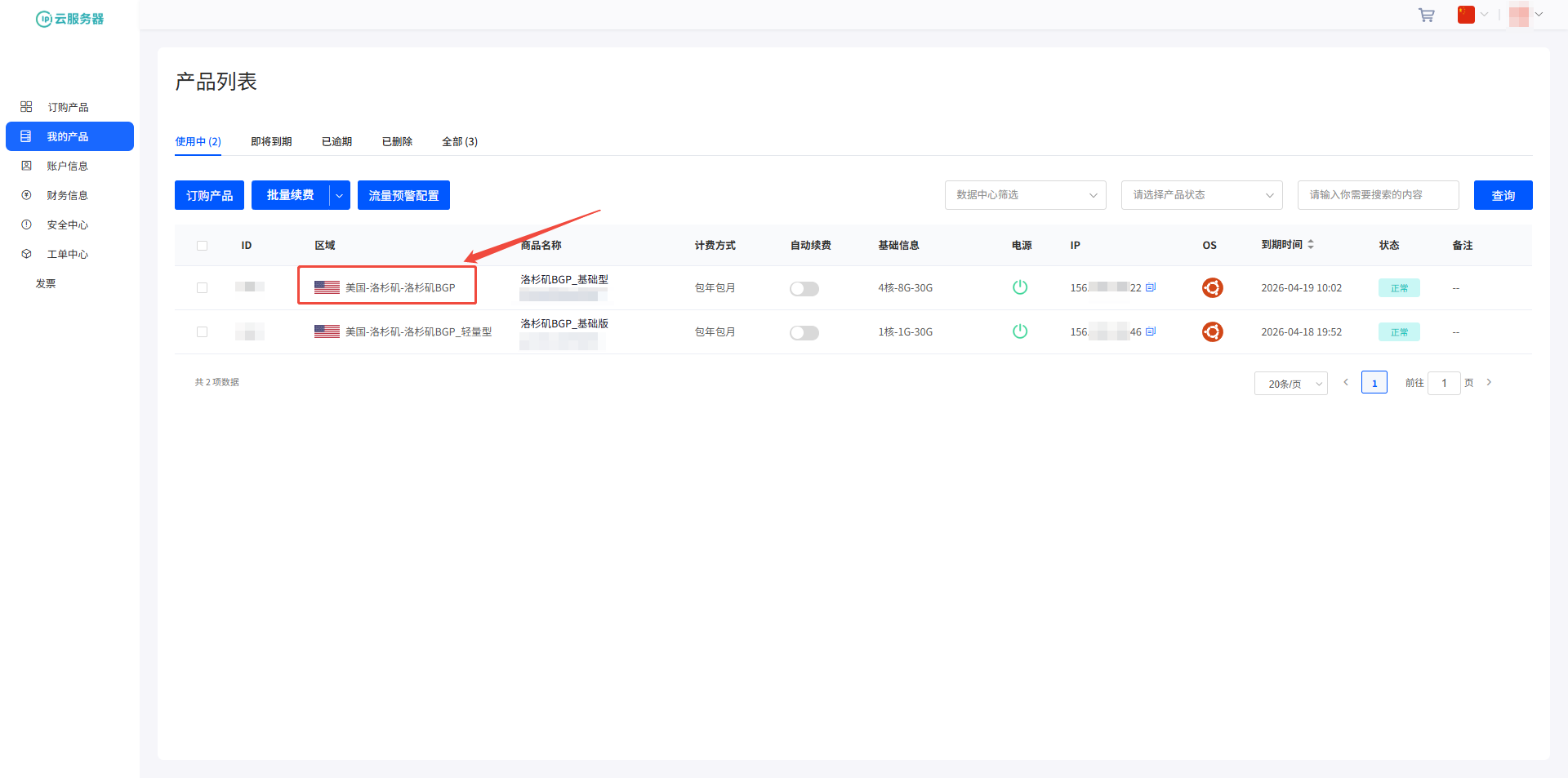Copy the IP address ending in 46
Screen dimensions: 1568x778
click(1151, 331)
